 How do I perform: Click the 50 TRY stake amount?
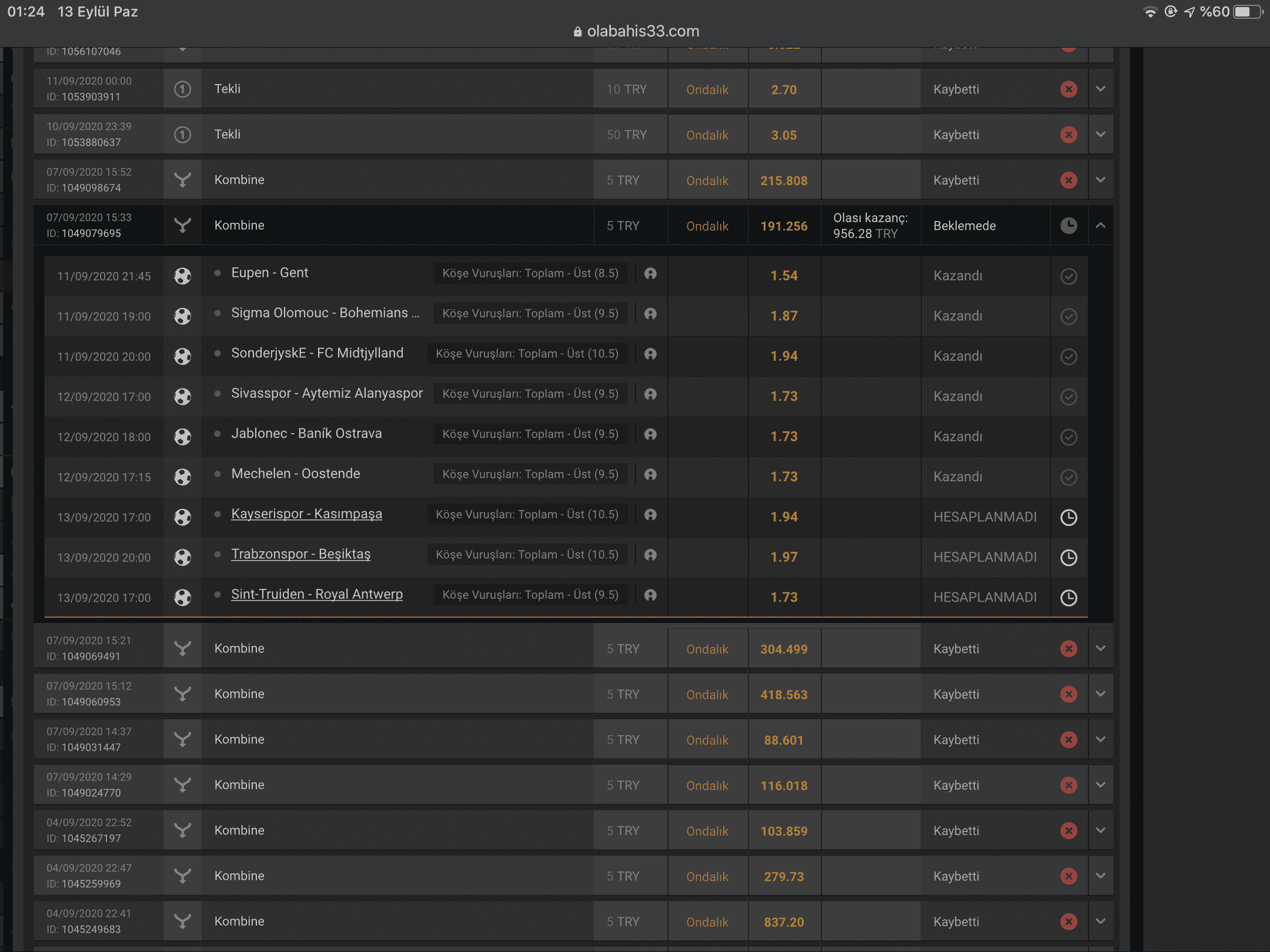pos(626,135)
